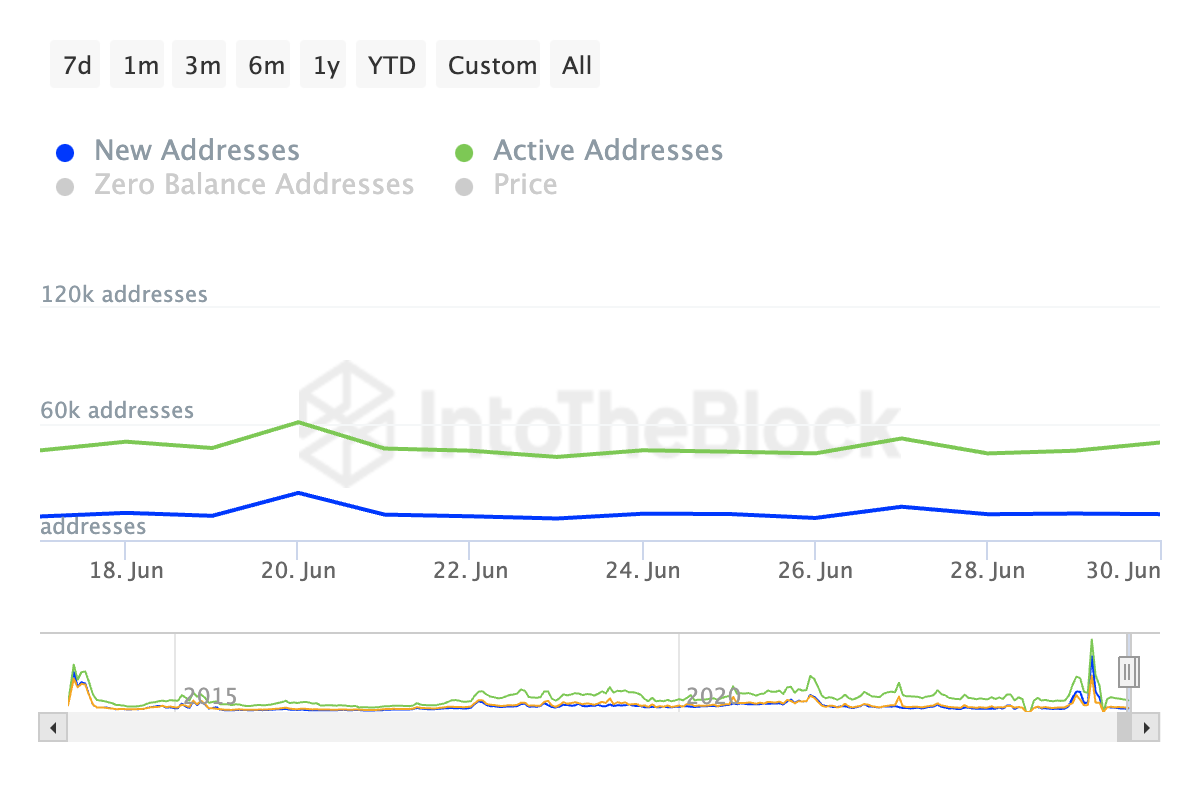Screen dimensions: 1200x800
Task: Show the 1y time range
Action: click(x=326, y=66)
